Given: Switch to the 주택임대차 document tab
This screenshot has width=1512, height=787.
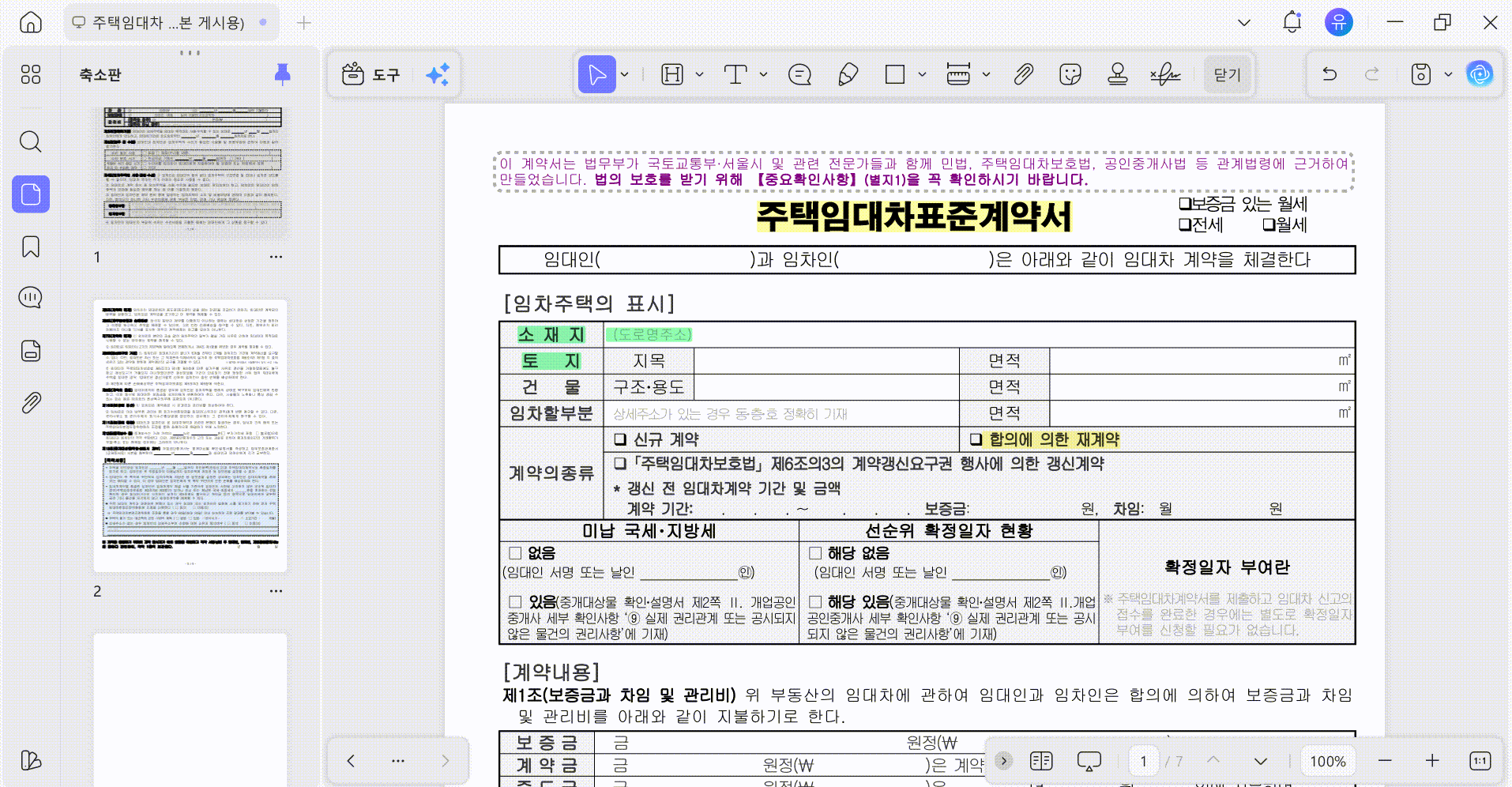Looking at the screenshot, I should [171, 22].
